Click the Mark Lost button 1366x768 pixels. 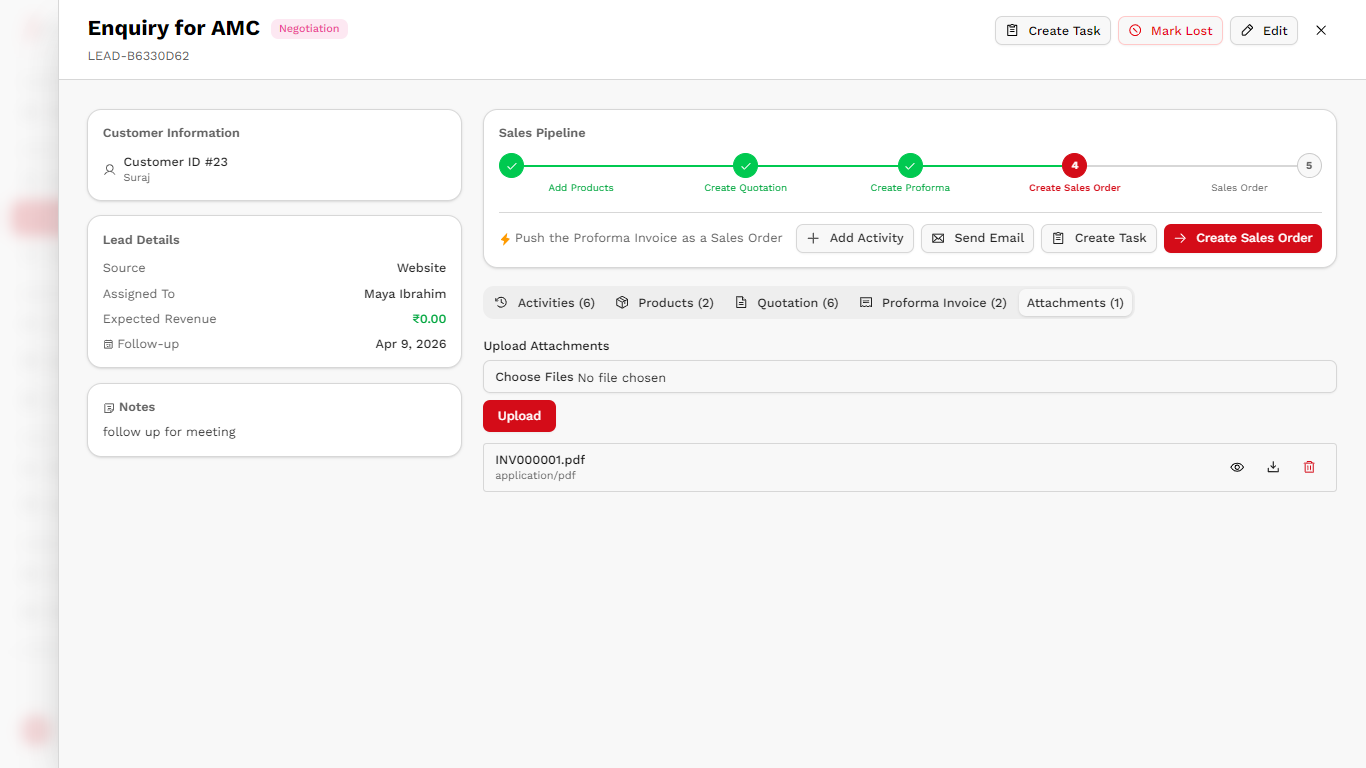[1170, 30]
